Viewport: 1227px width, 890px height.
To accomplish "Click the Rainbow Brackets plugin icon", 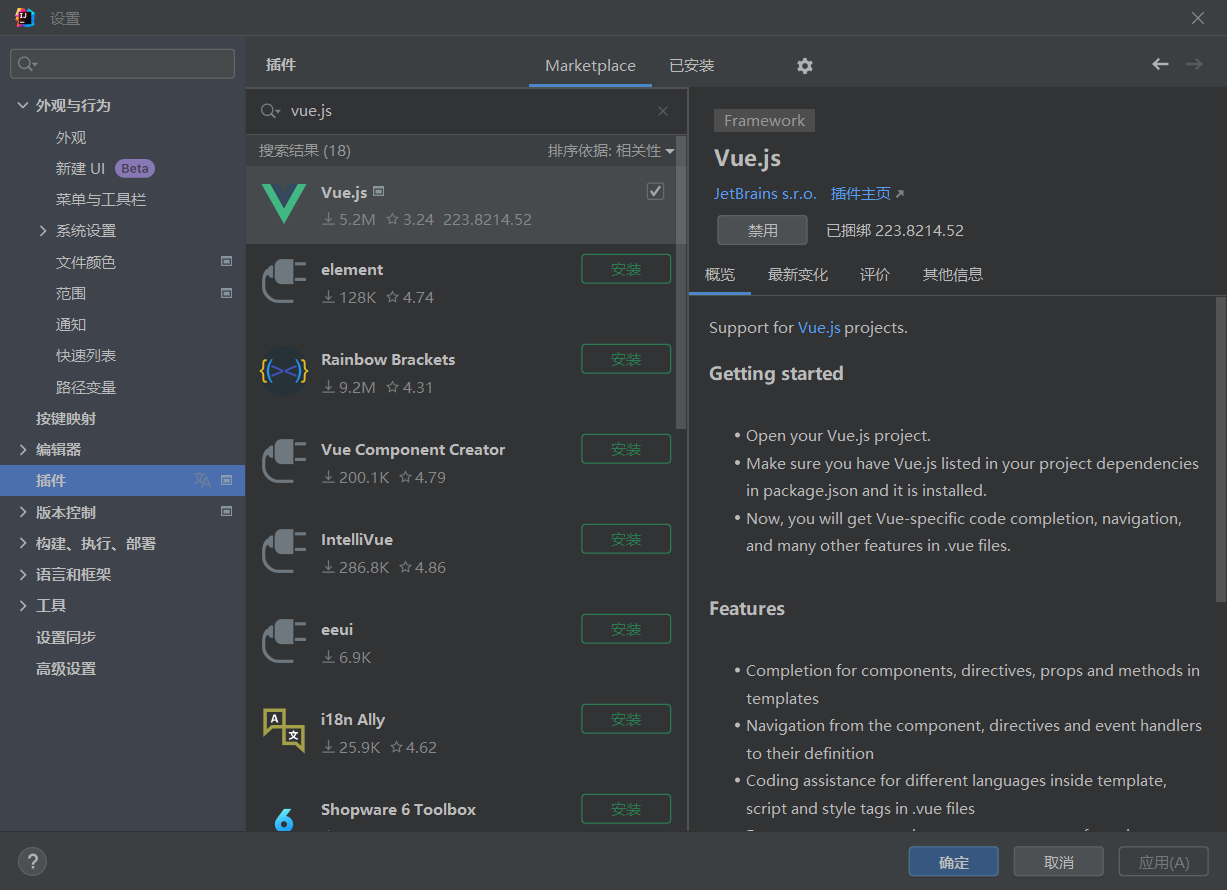I will pos(284,372).
